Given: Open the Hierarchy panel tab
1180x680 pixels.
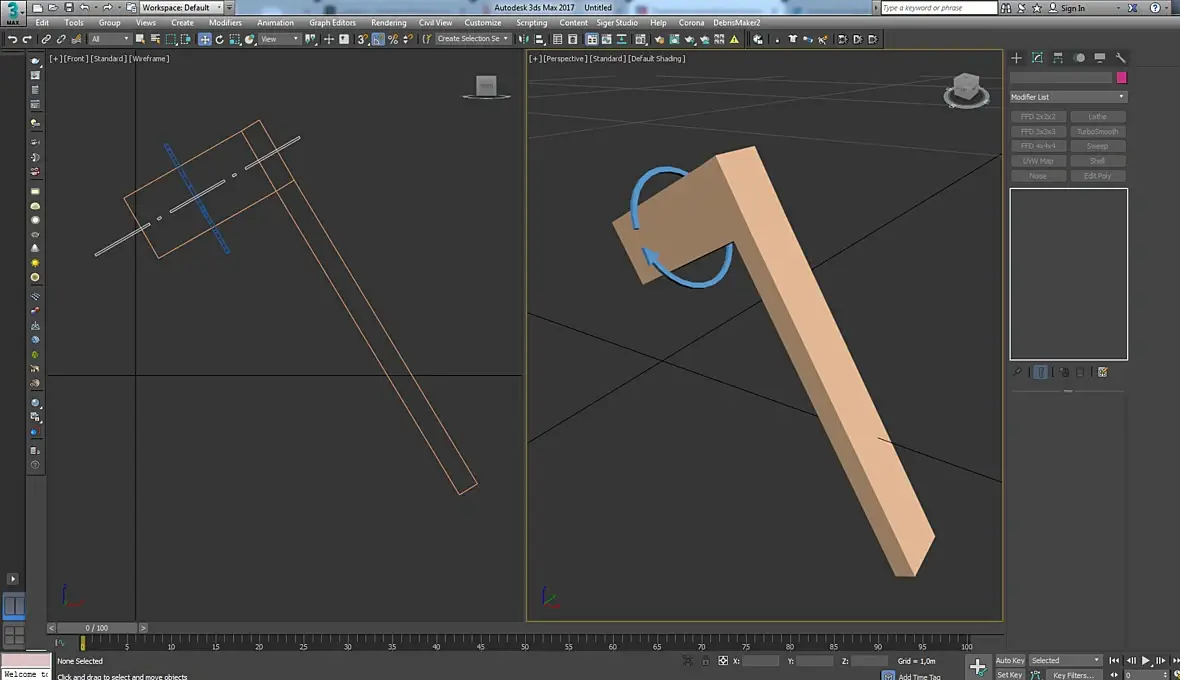Looking at the screenshot, I should point(1058,58).
